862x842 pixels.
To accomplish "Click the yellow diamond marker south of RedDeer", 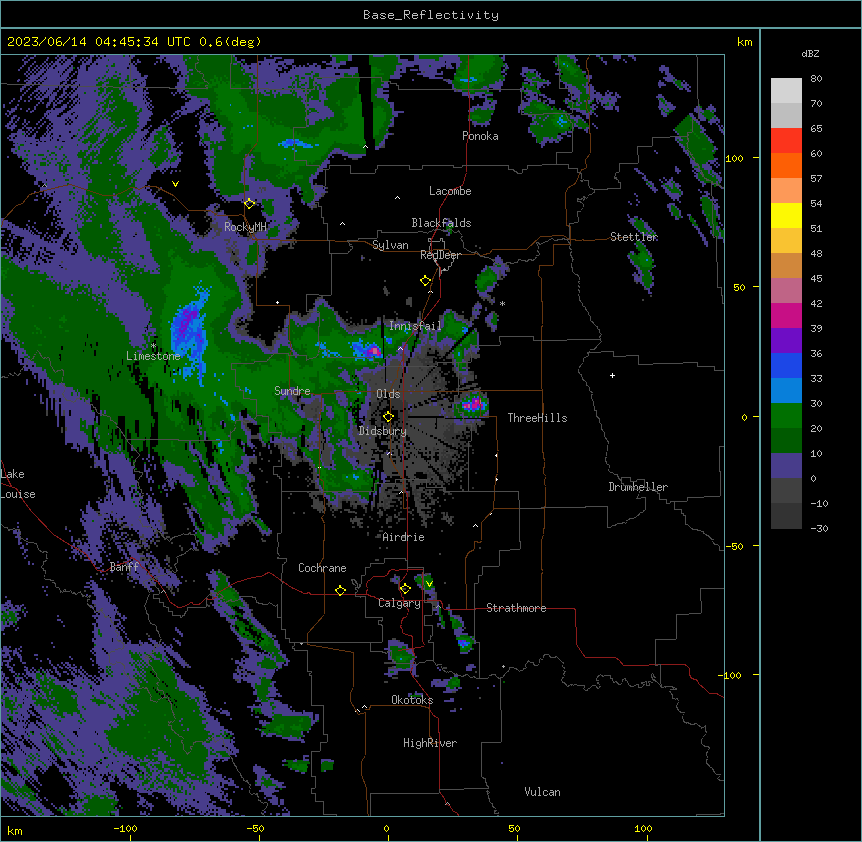I will click(x=426, y=281).
